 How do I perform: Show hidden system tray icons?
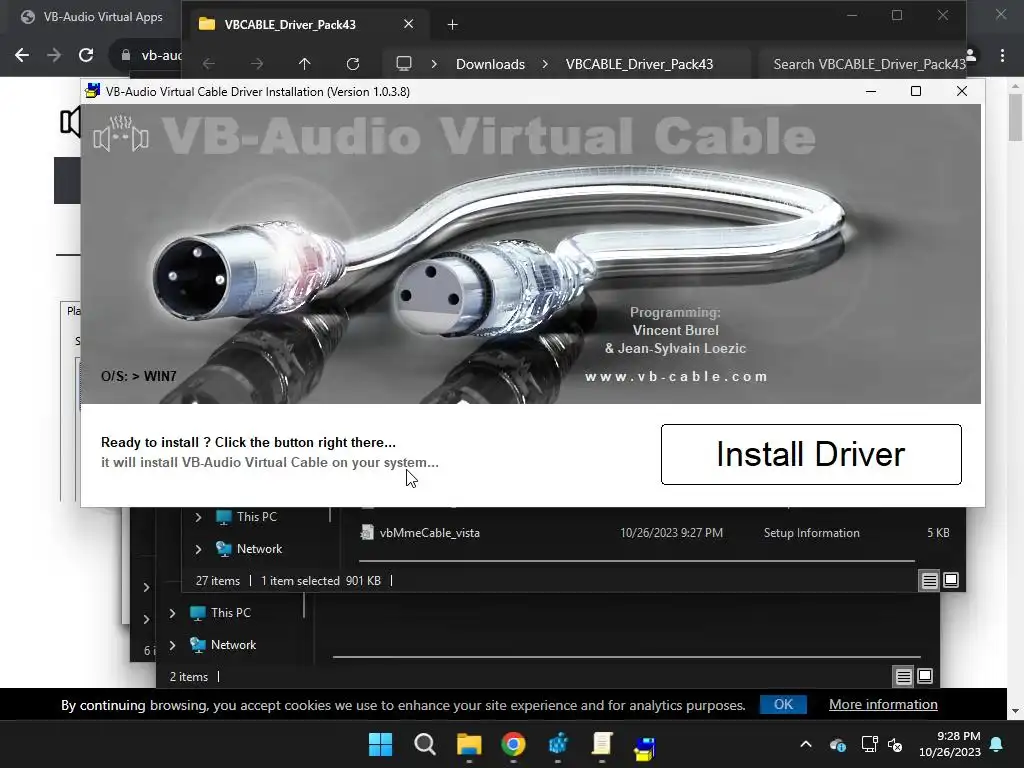(x=806, y=744)
